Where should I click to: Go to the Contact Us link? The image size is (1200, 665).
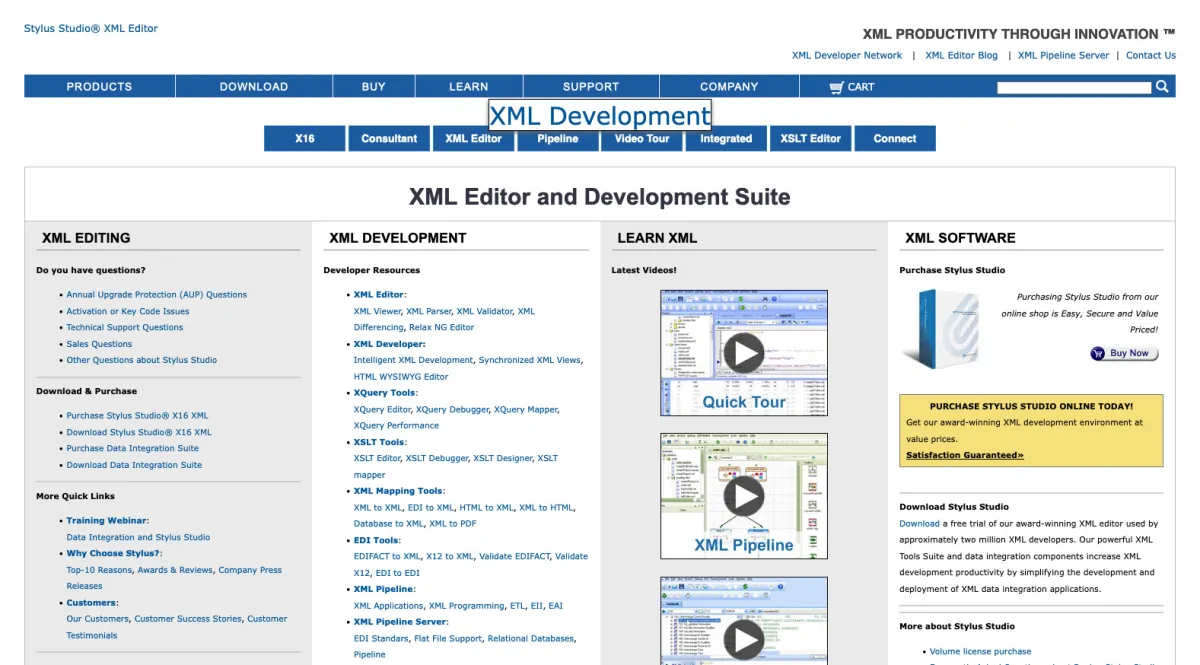click(1150, 56)
